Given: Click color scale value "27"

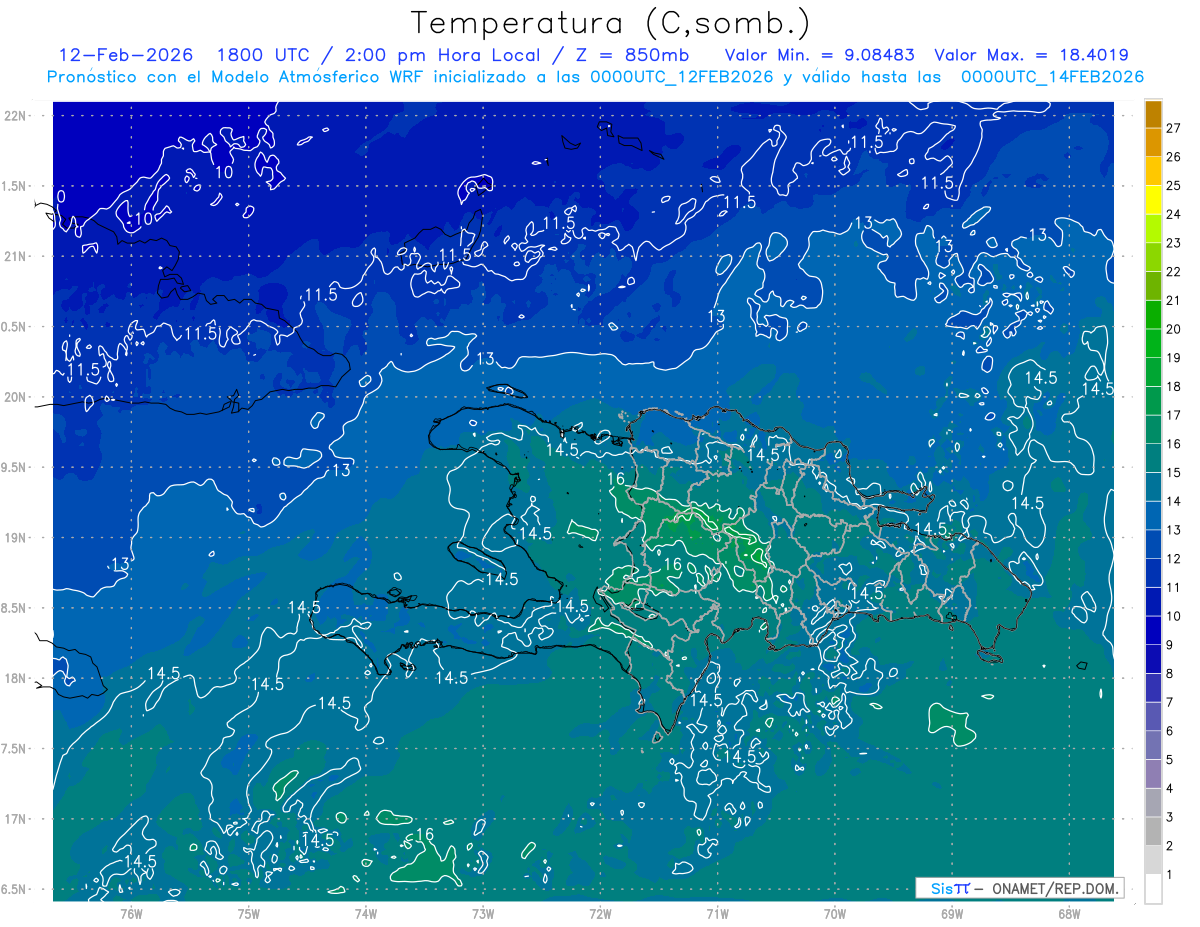Looking at the screenshot, I should 1173,128.
